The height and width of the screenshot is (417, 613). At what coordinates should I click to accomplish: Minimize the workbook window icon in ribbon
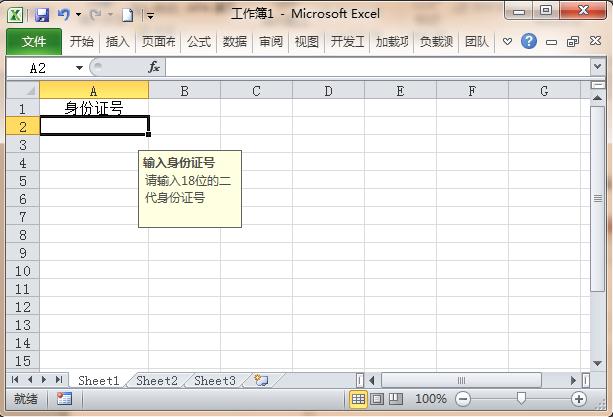(551, 42)
